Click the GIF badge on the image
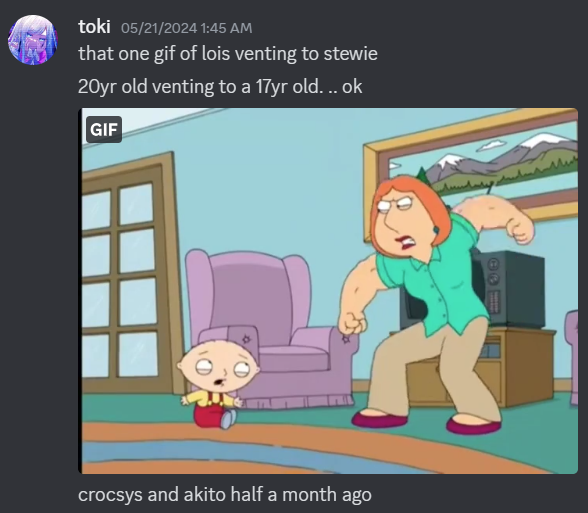Viewport: 588px width, 513px height. click(x=104, y=129)
